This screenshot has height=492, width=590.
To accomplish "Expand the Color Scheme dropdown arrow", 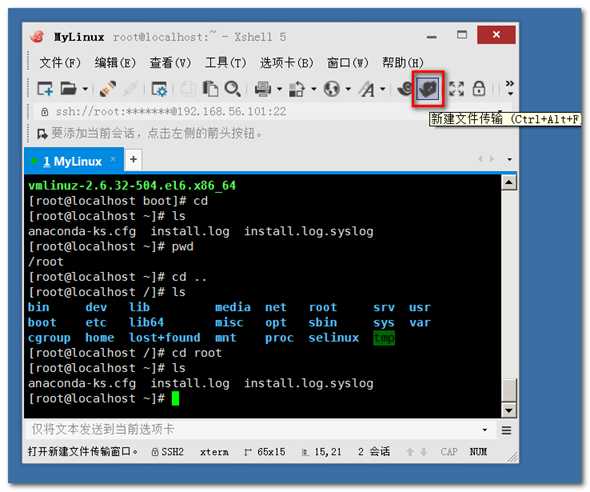I will (x=314, y=90).
